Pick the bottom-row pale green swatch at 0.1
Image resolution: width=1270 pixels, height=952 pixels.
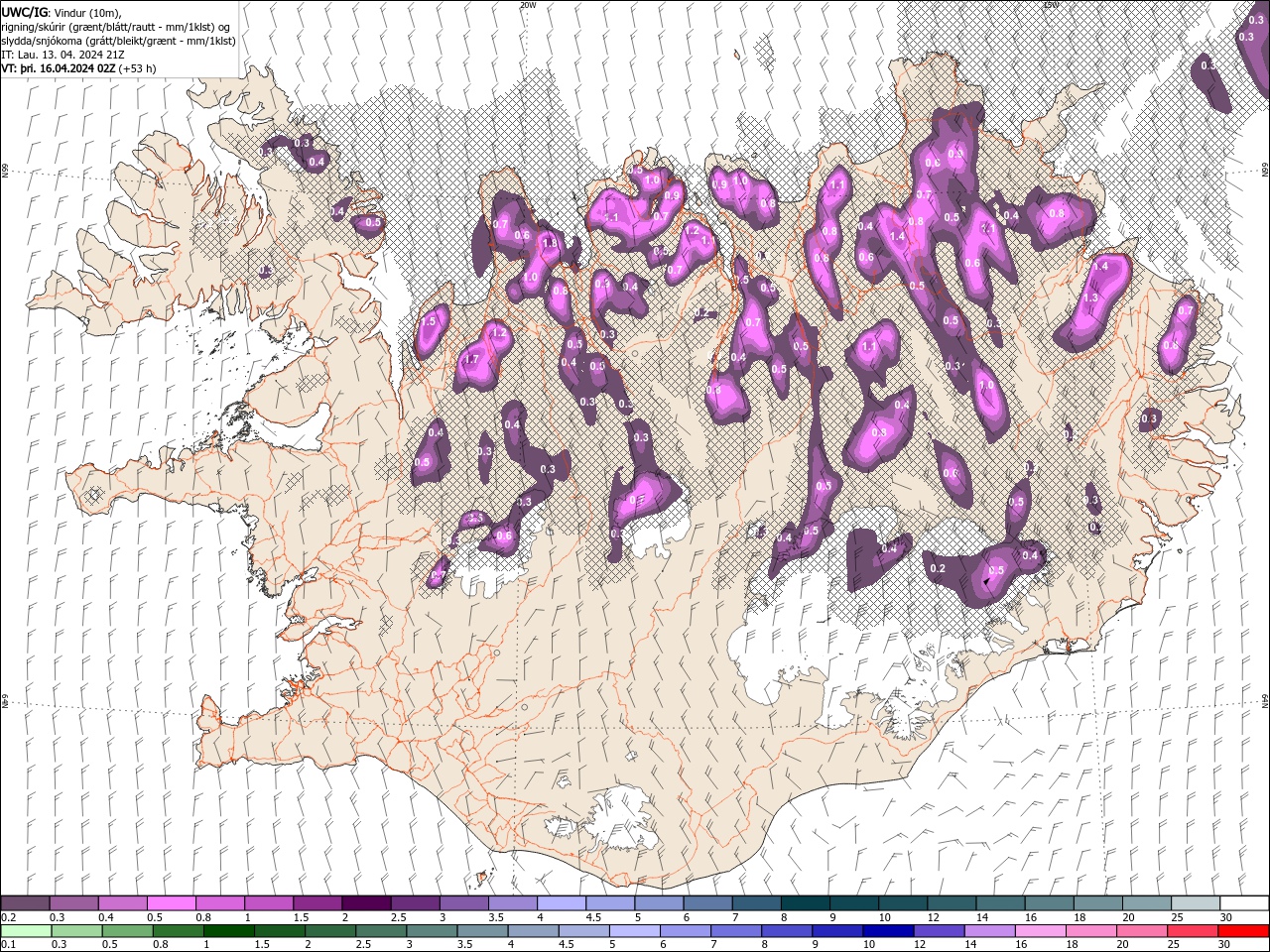25,931
